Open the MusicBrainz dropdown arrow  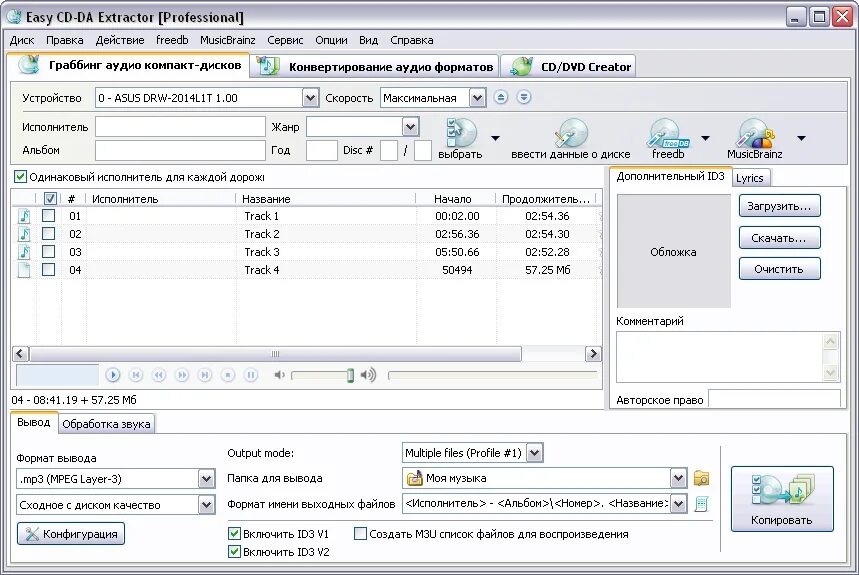coord(801,138)
